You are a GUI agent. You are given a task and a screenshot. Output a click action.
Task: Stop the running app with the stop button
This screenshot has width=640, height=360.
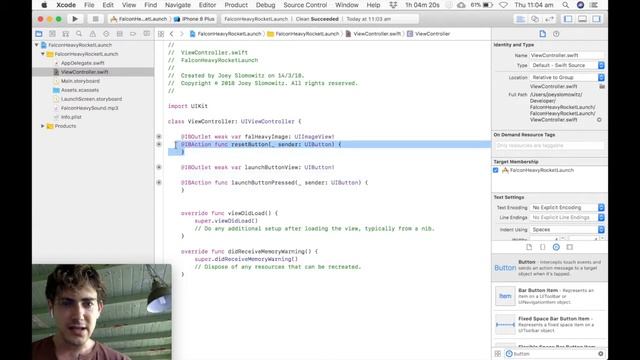tap(95, 19)
